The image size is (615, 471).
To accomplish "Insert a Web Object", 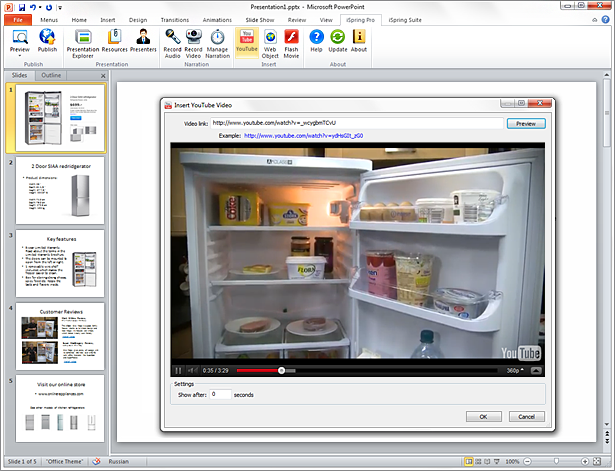I will pos(270,44).
